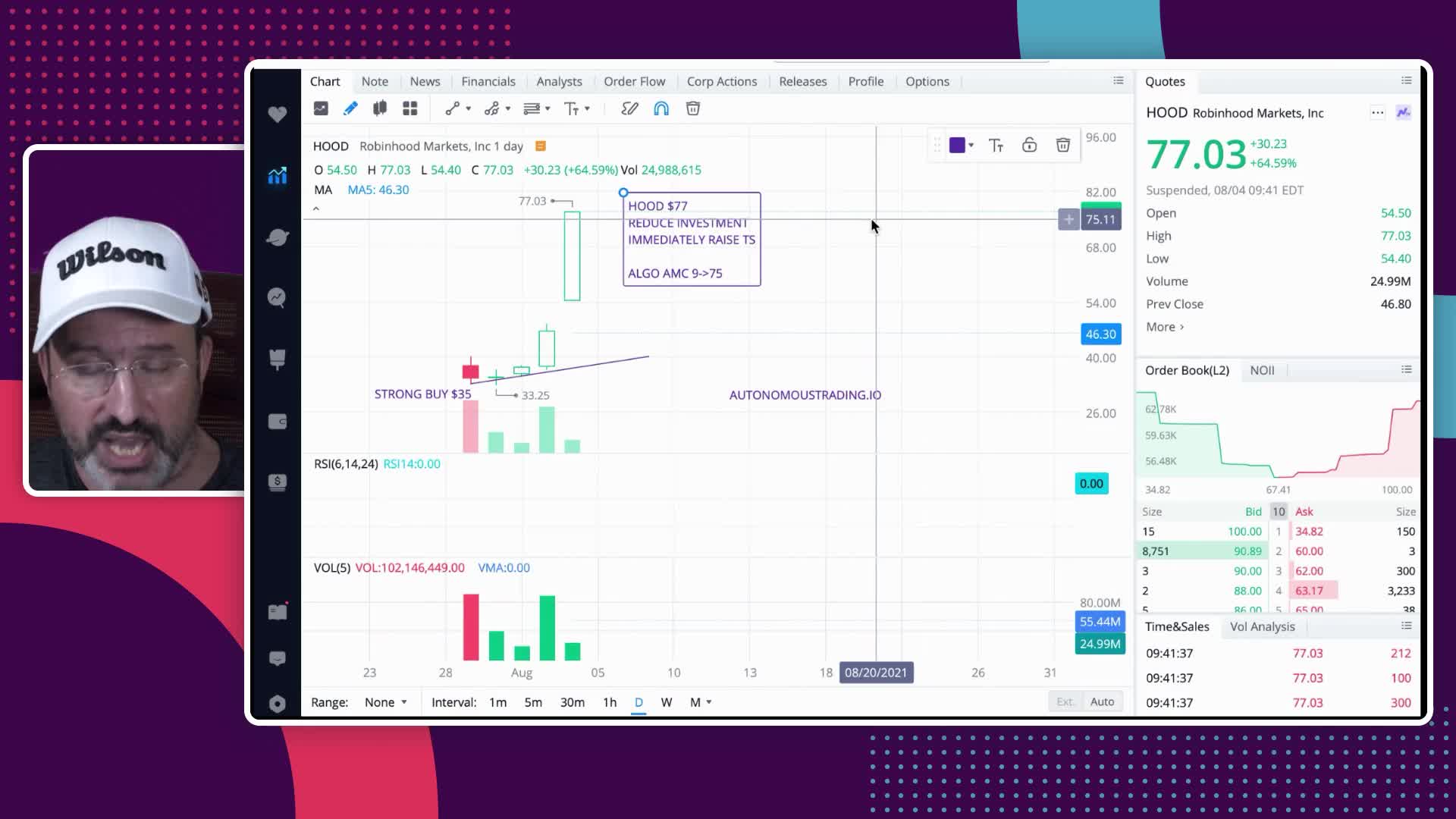Set the chart interval to 5m

point(533,702)
